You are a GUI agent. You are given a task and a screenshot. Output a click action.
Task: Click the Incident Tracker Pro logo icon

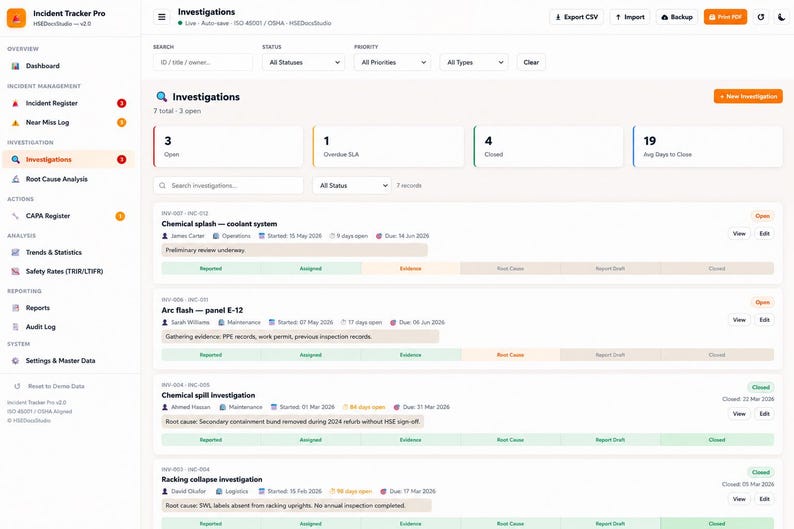[x=16, y=18]
